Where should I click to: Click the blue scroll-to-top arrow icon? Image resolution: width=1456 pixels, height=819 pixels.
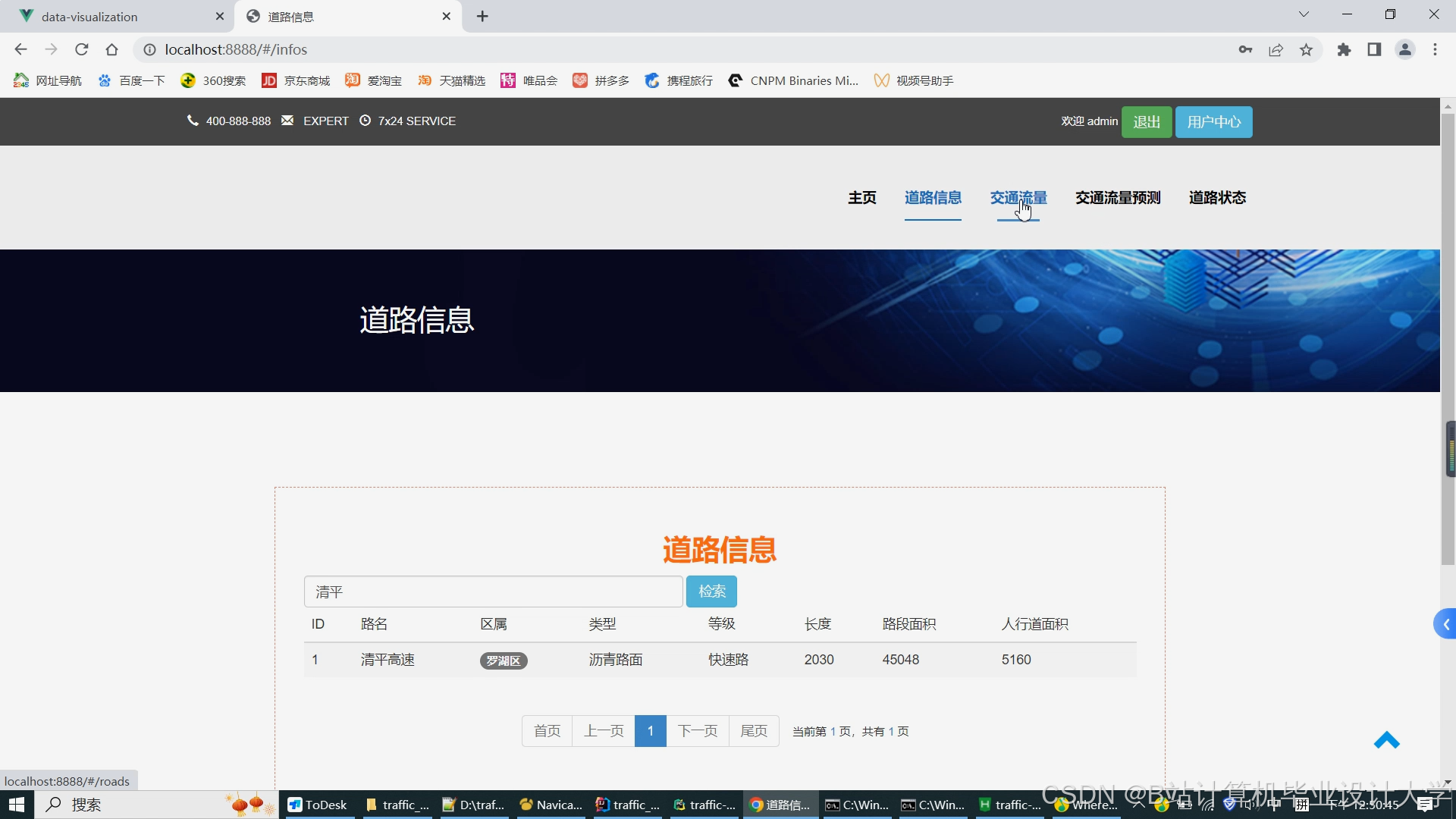click(x=1386, y=741)
